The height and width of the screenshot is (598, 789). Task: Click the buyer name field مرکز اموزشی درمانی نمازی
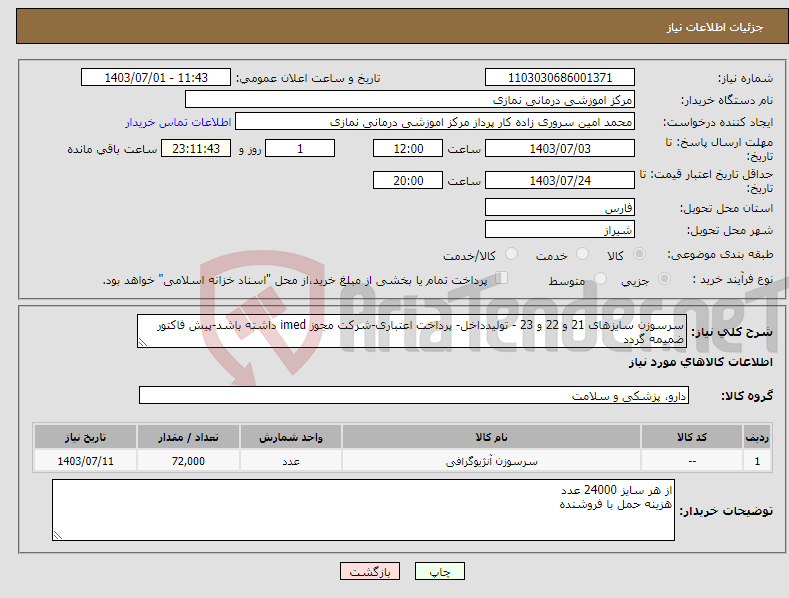coord(410,100)
